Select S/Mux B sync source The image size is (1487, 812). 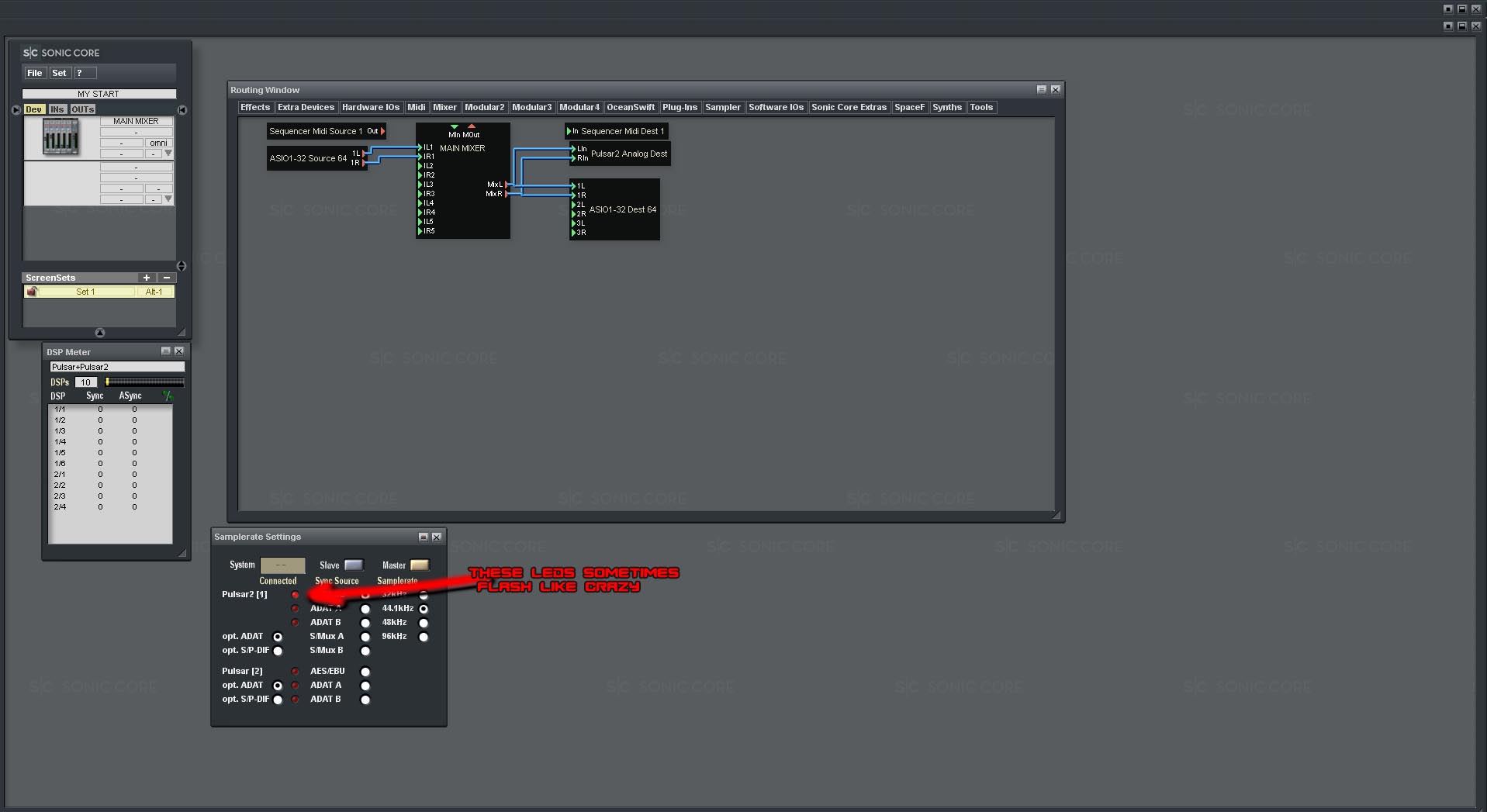tap(365, 651)
